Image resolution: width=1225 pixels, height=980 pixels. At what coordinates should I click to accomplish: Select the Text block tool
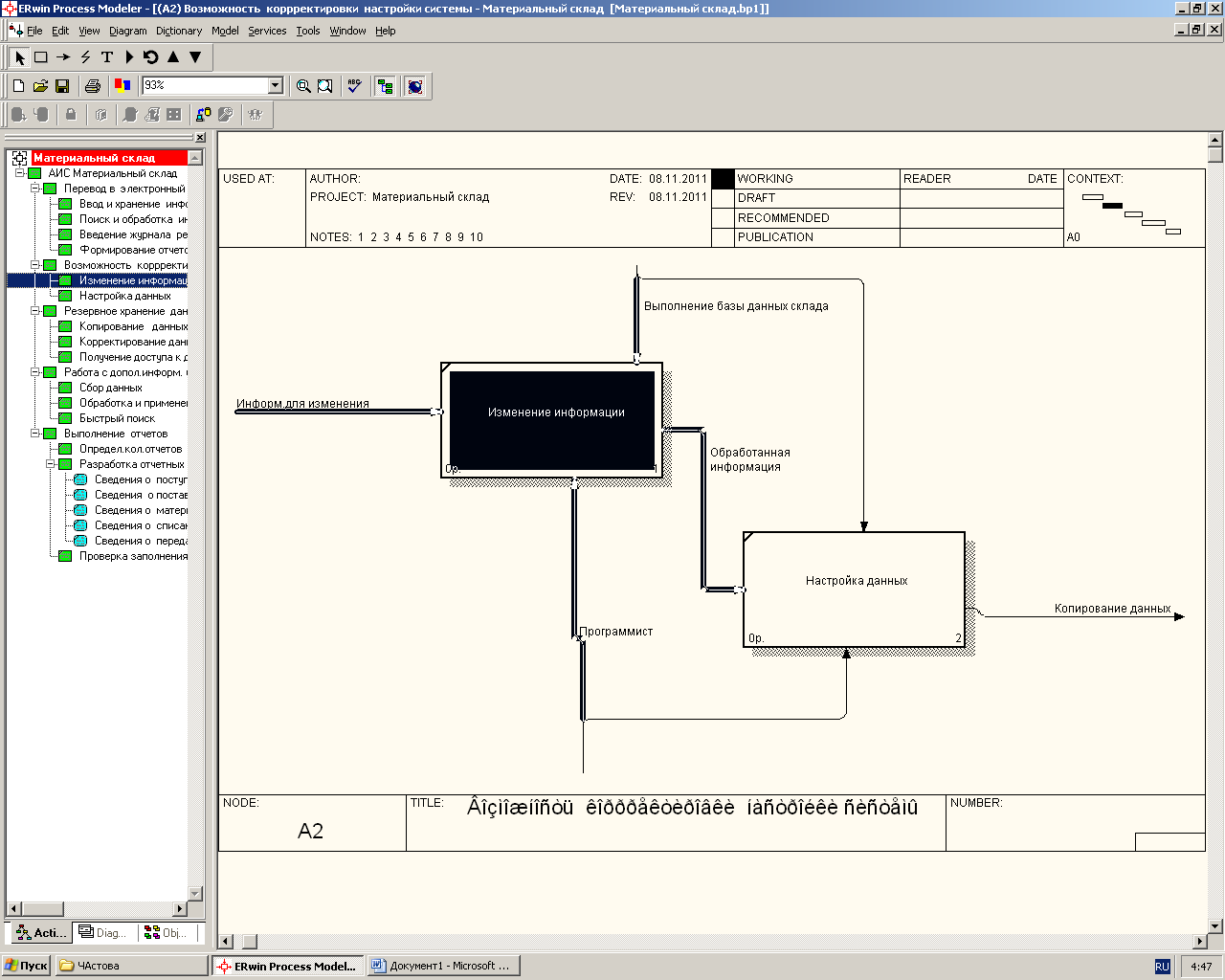[107, 57]
